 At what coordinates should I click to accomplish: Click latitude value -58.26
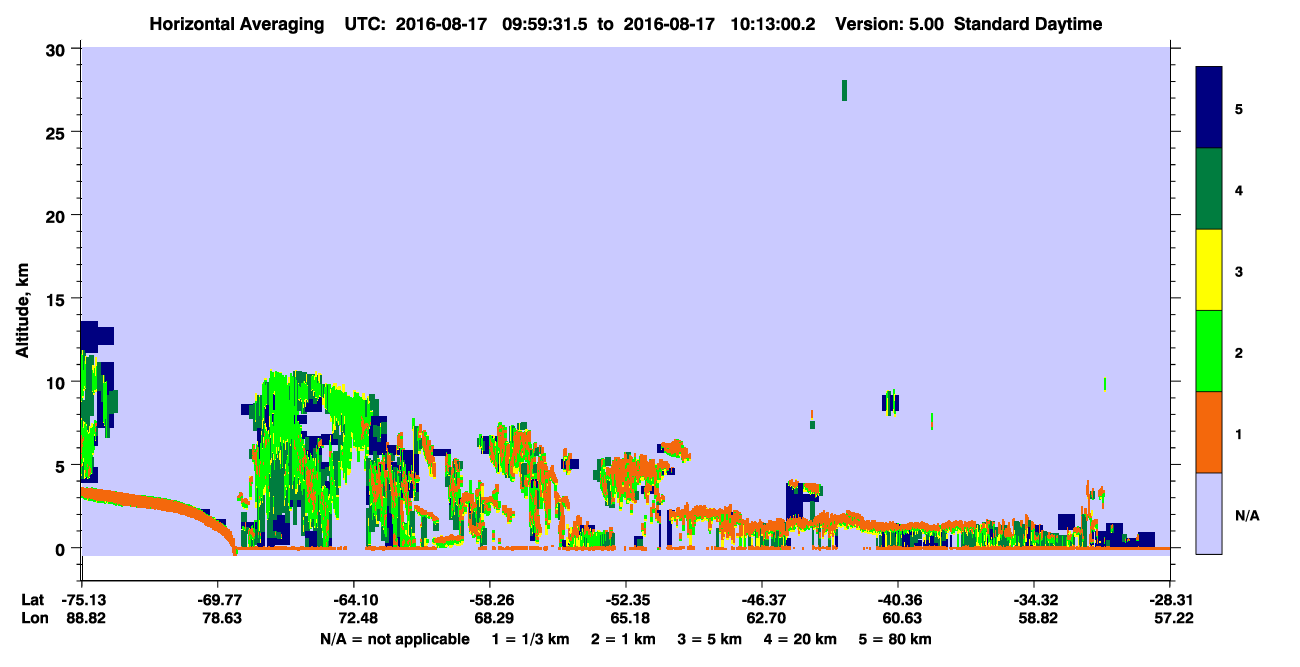(x=490, y=600)
